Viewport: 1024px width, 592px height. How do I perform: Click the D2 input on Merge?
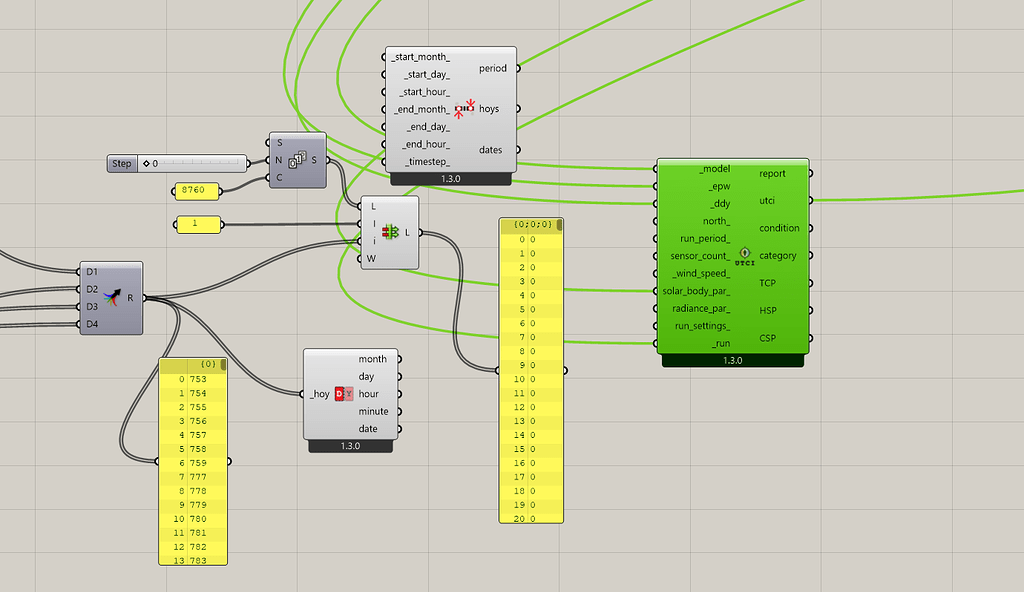coord(91,289)
